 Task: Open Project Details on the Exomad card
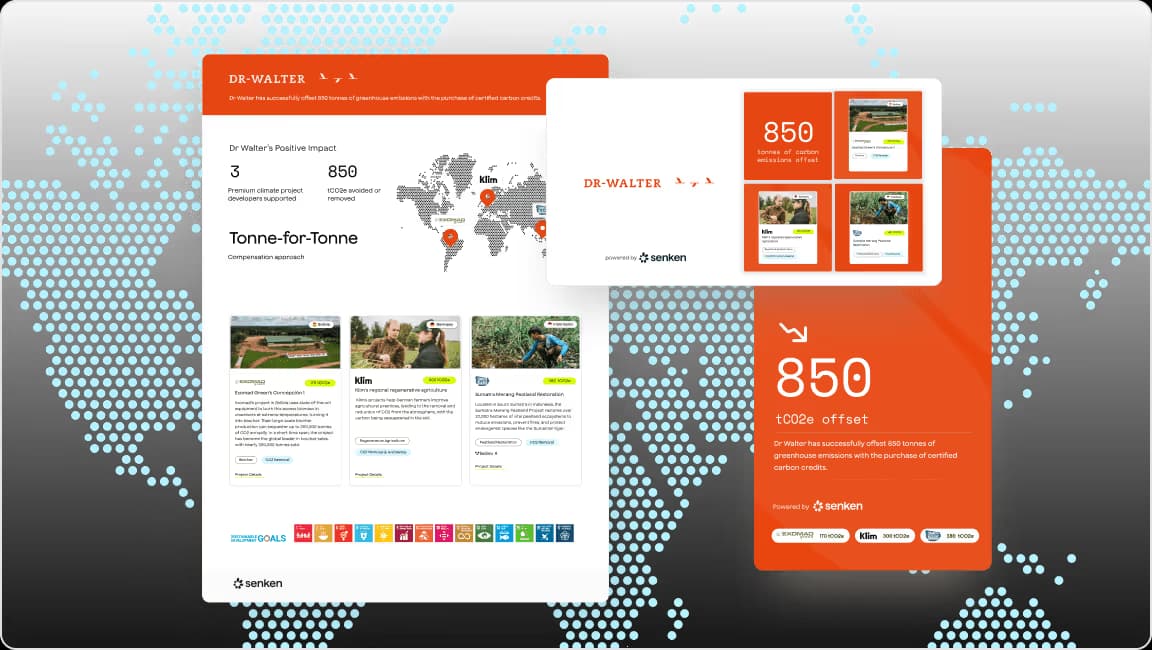[x=248, y=474]
